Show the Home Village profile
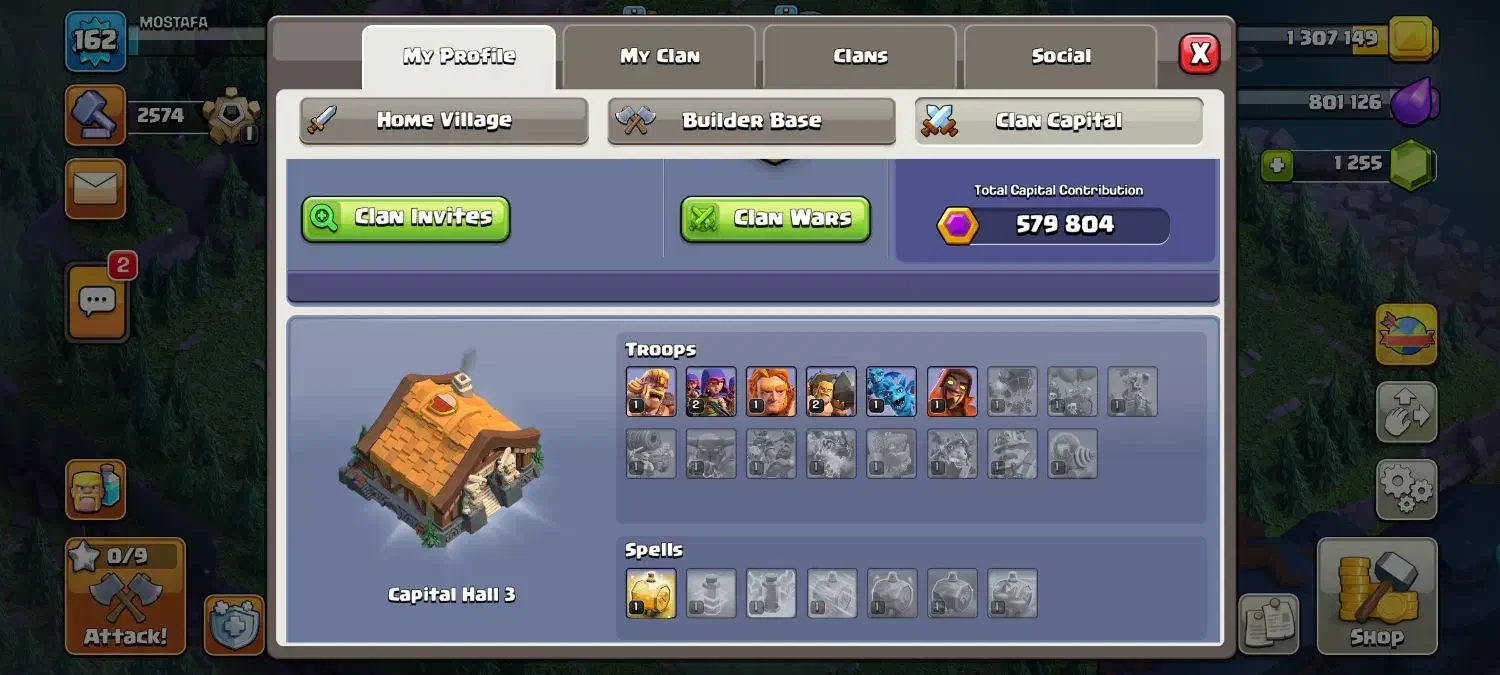1500x675 pixels. click(444, 121)
